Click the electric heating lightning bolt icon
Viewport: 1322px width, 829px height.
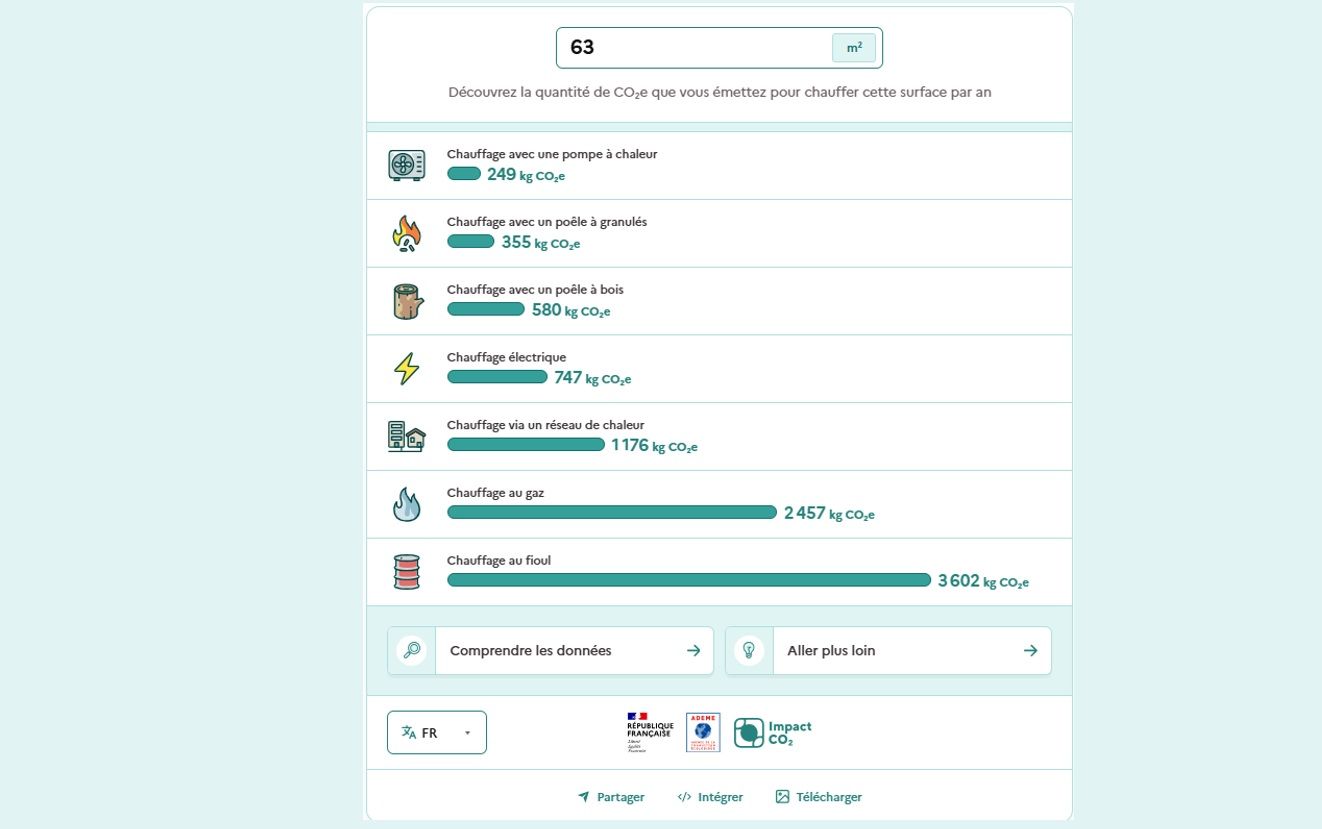406,369
